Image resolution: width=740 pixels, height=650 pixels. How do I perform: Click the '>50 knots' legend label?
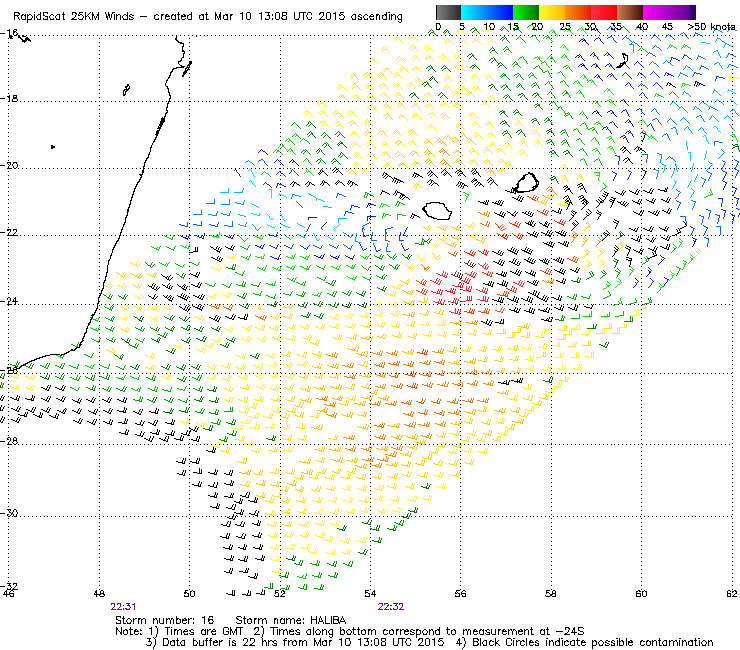tap(712, 27)
